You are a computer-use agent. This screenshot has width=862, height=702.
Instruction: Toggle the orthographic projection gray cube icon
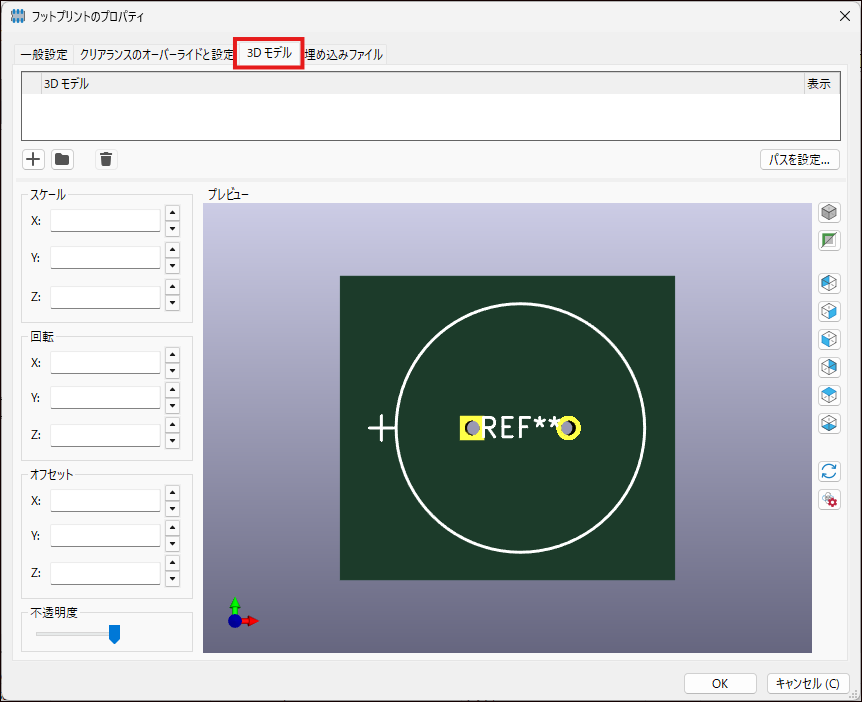click(x=829, y=213)
